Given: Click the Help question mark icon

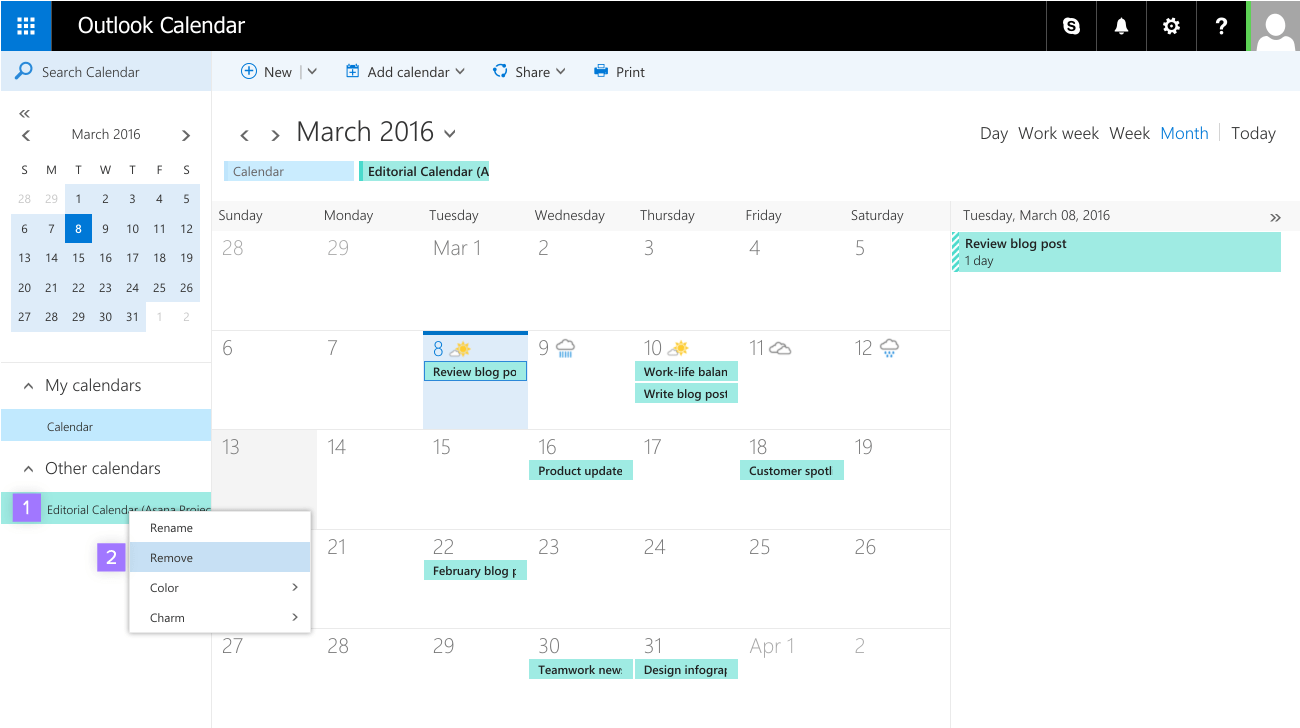Looking at the screenshot, I should pyautogui.click(x=1221, y=25).
